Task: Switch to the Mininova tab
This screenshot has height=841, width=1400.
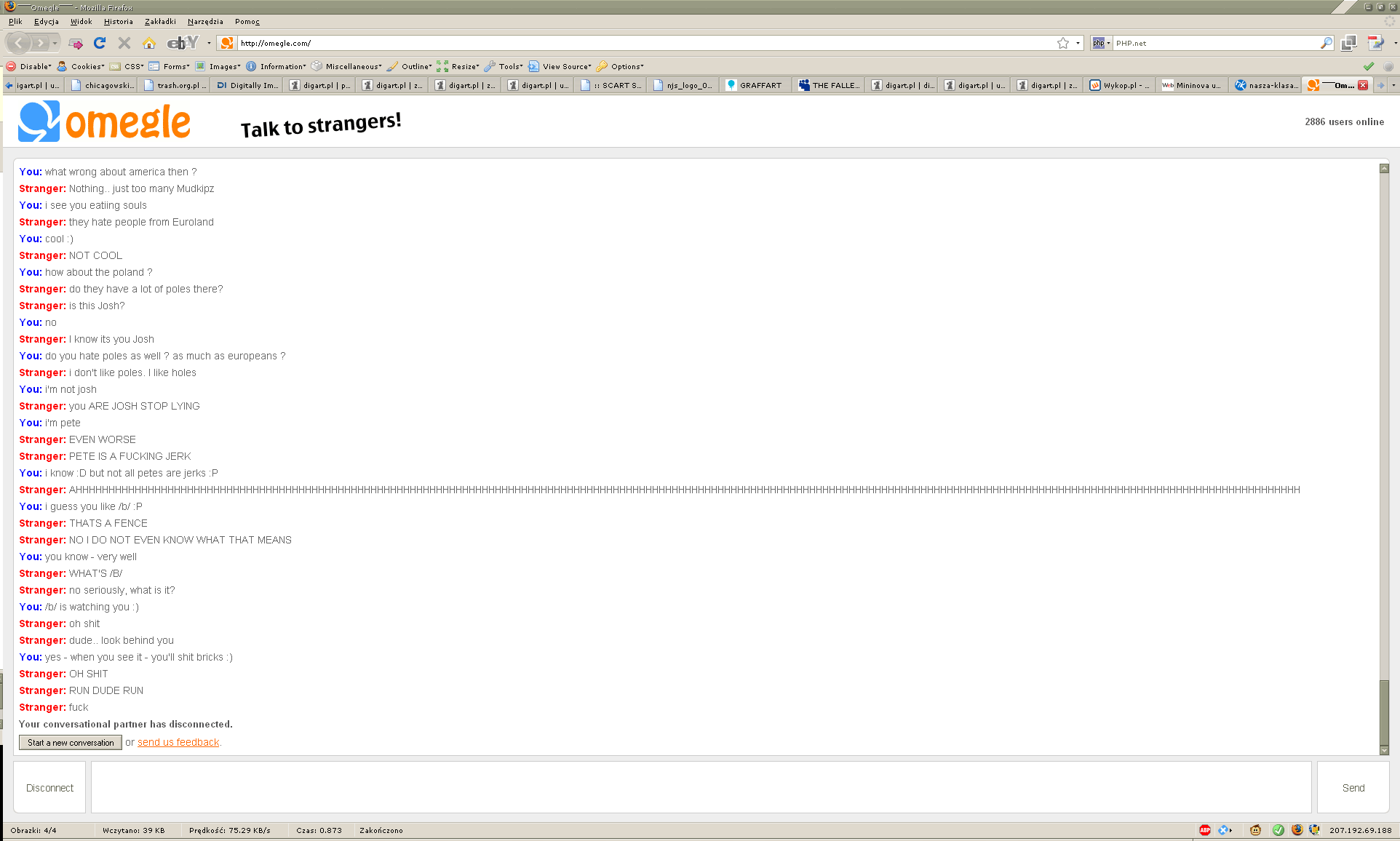Action: click(1193, 85)
